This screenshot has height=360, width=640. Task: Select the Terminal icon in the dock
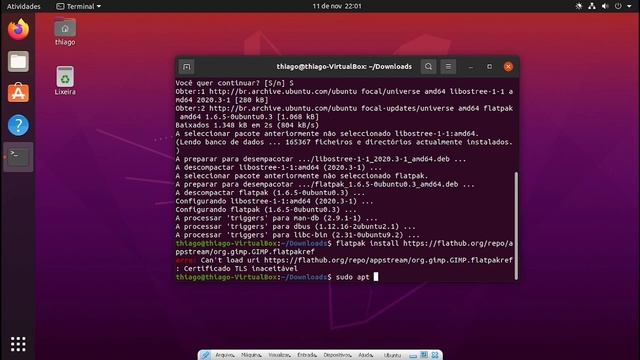18,157
